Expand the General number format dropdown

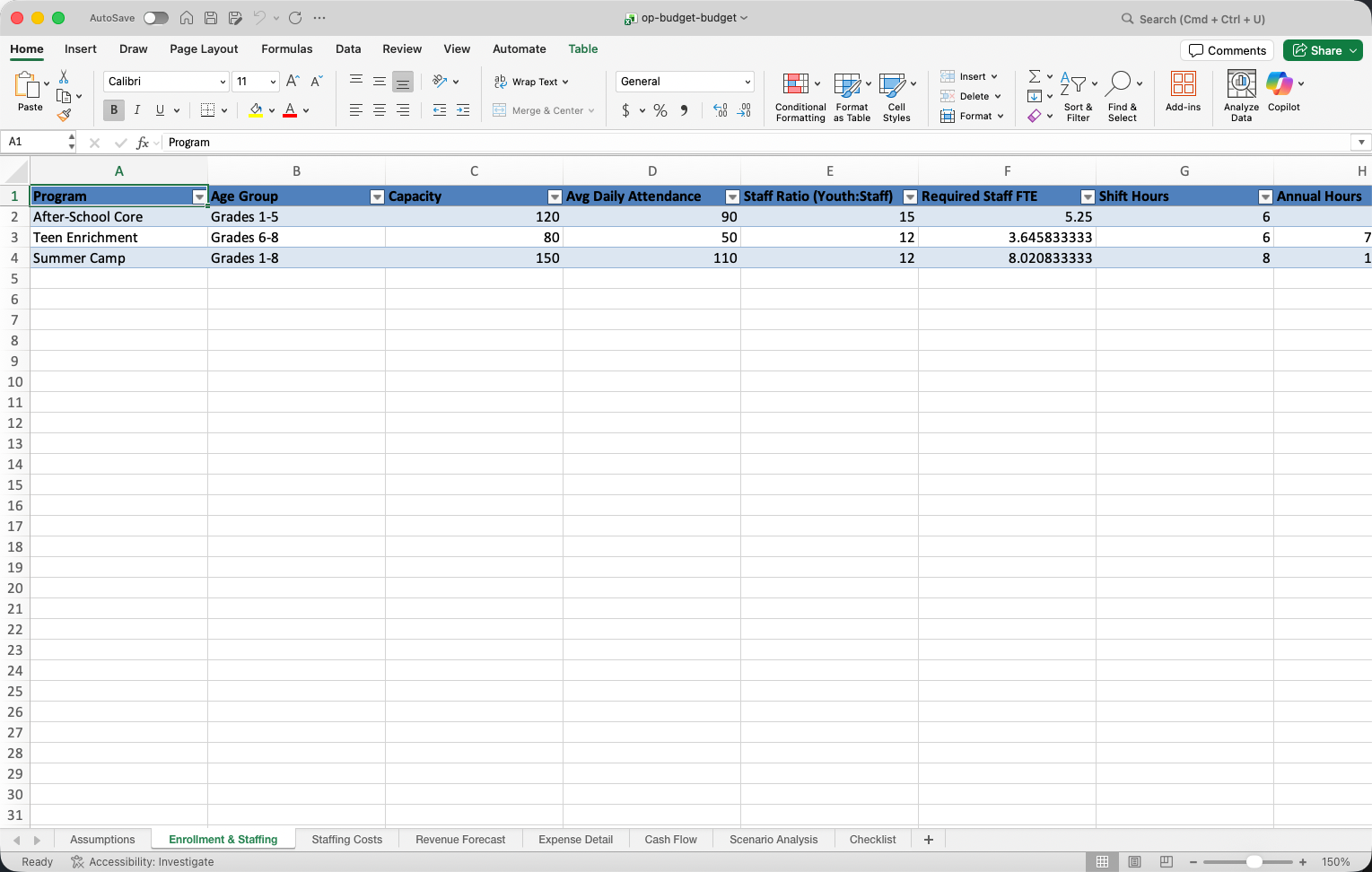click(747, 82)
